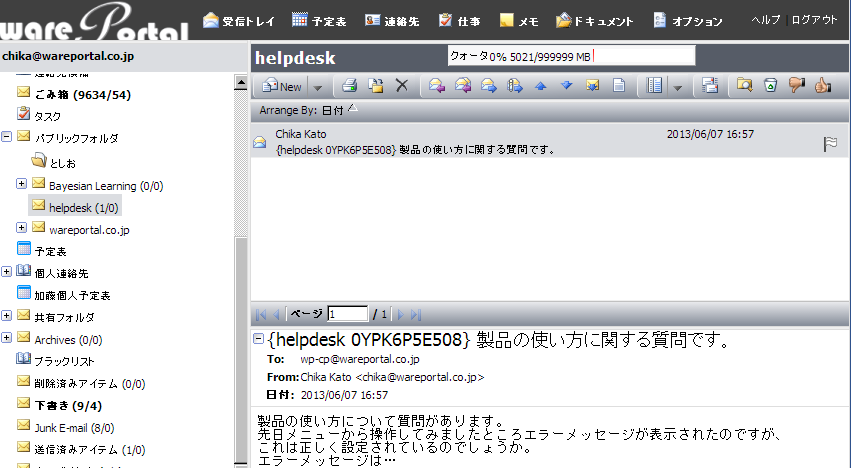Toggle sort order arrow next to 日付
The height and width of the screenshot is (468, 851).
tap(353, 108)
